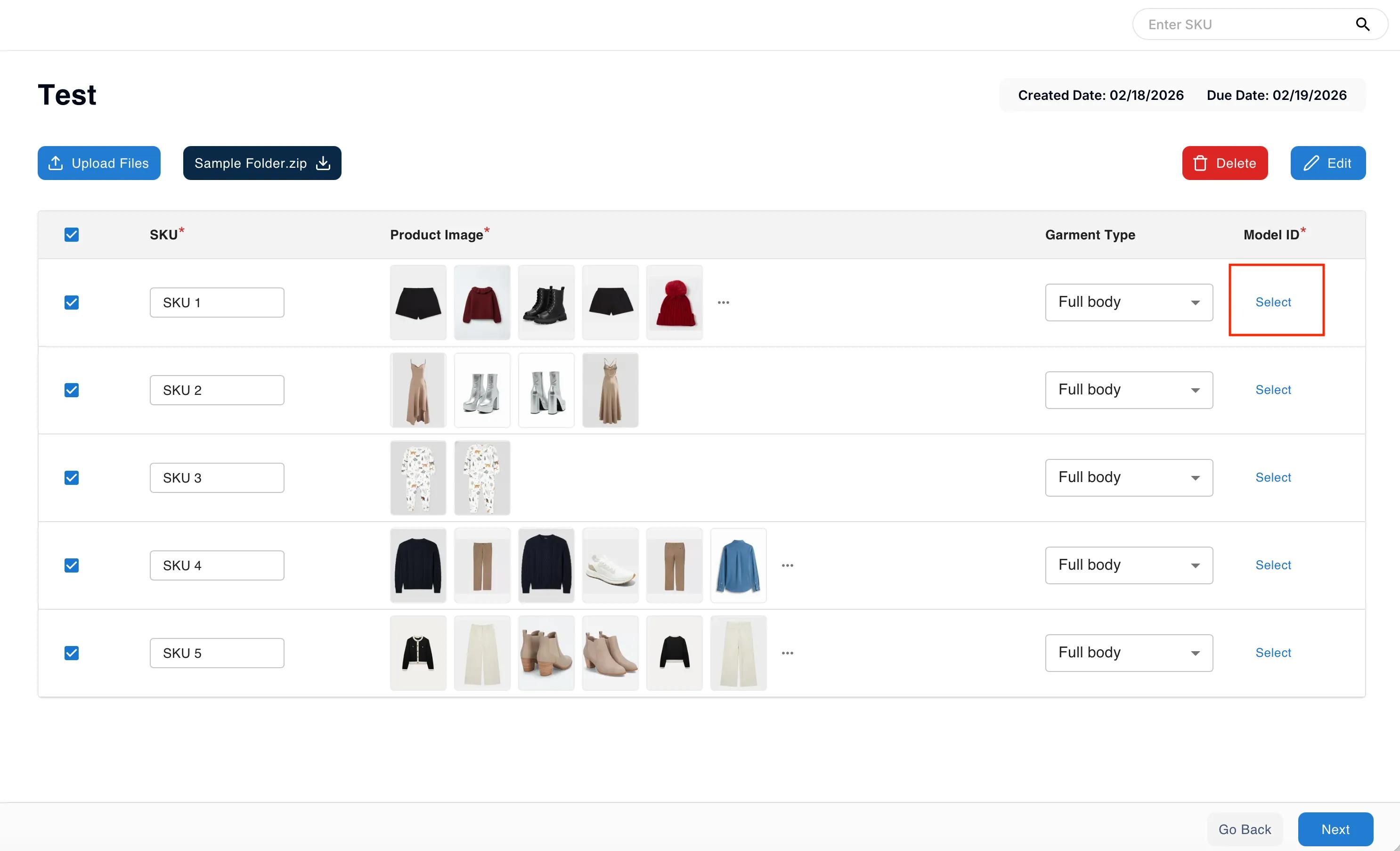
Task: Show more images for SKU 4 (ellipsis)
Action: click(787, 565)
